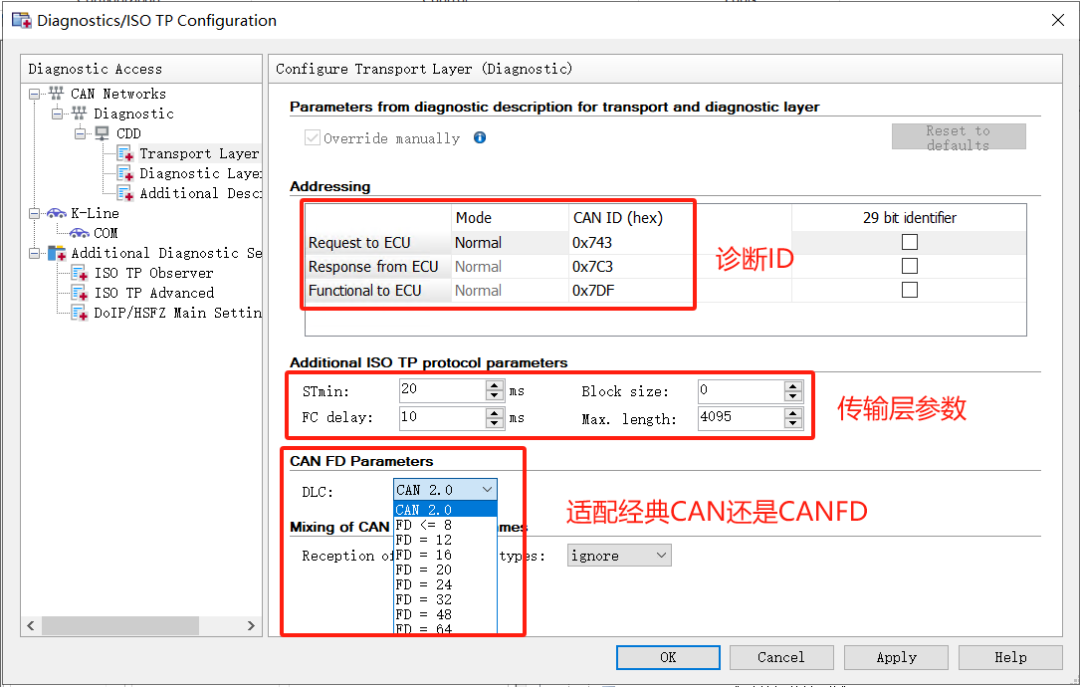Check 29 bit identifier for Request to ECU

coord(909,242)
